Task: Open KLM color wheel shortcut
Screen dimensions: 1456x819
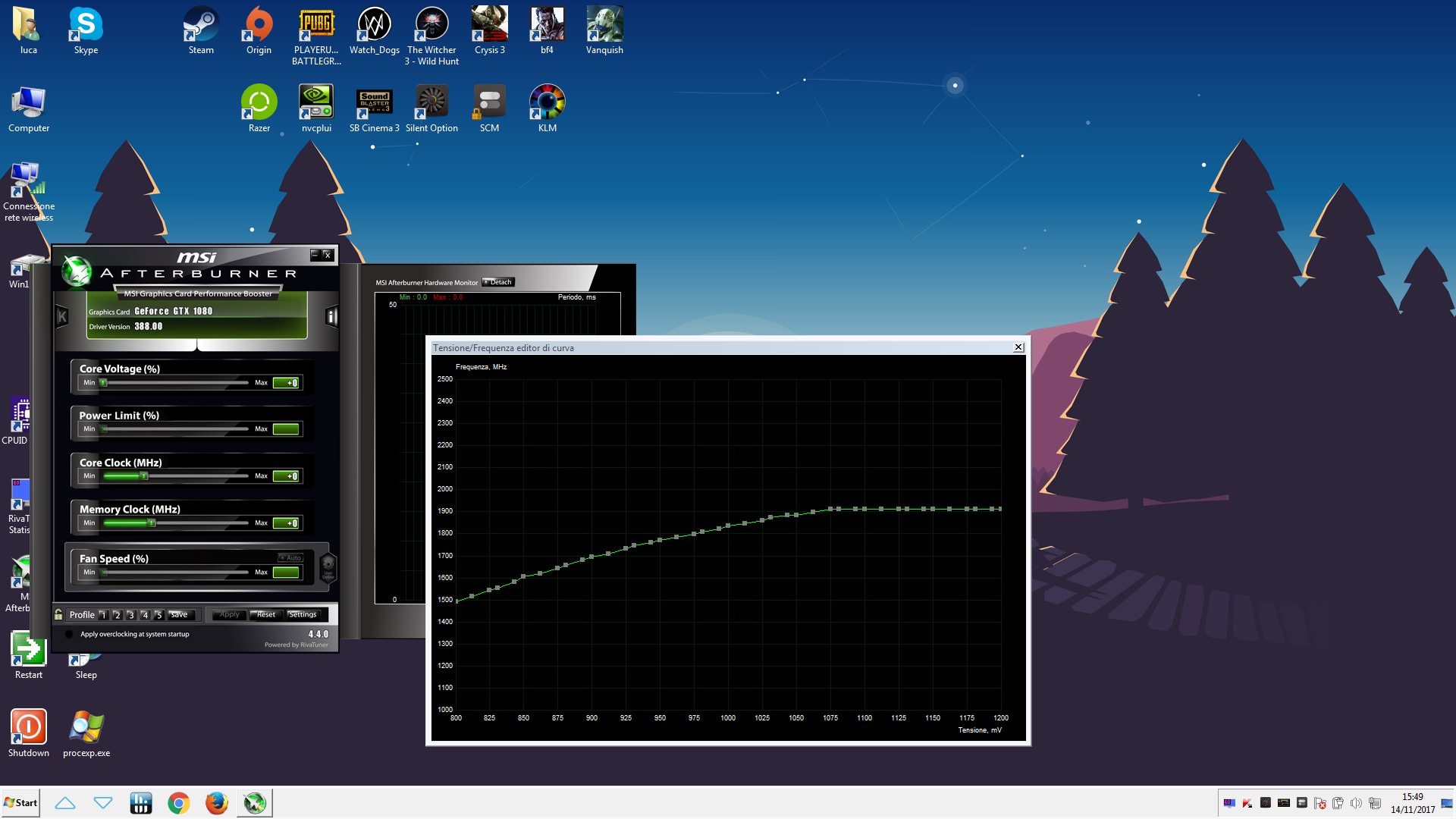Action: pyautogui.click(x=547, y=109)
